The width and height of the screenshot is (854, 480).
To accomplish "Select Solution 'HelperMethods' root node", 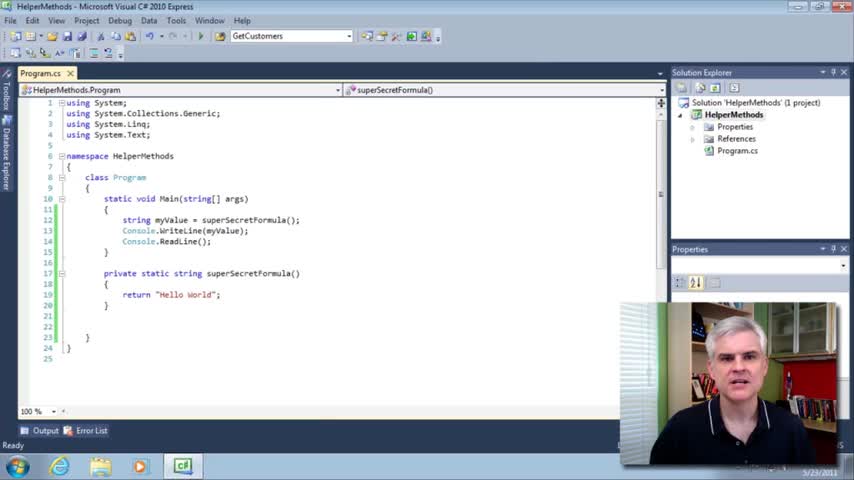I will point(749,103).
